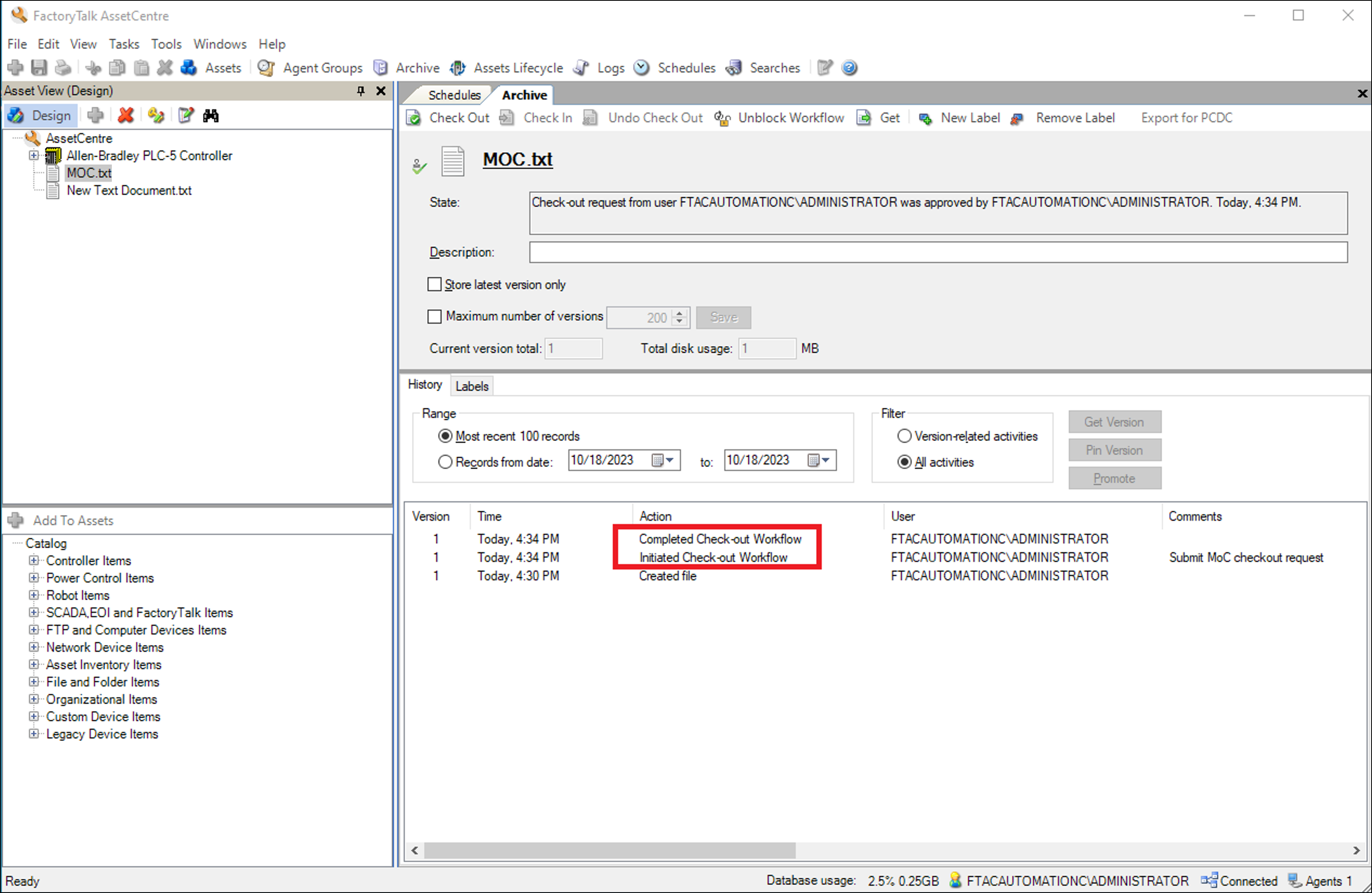
Task: Open Logs from the main toolbar
Action: [x=599, y=68]
